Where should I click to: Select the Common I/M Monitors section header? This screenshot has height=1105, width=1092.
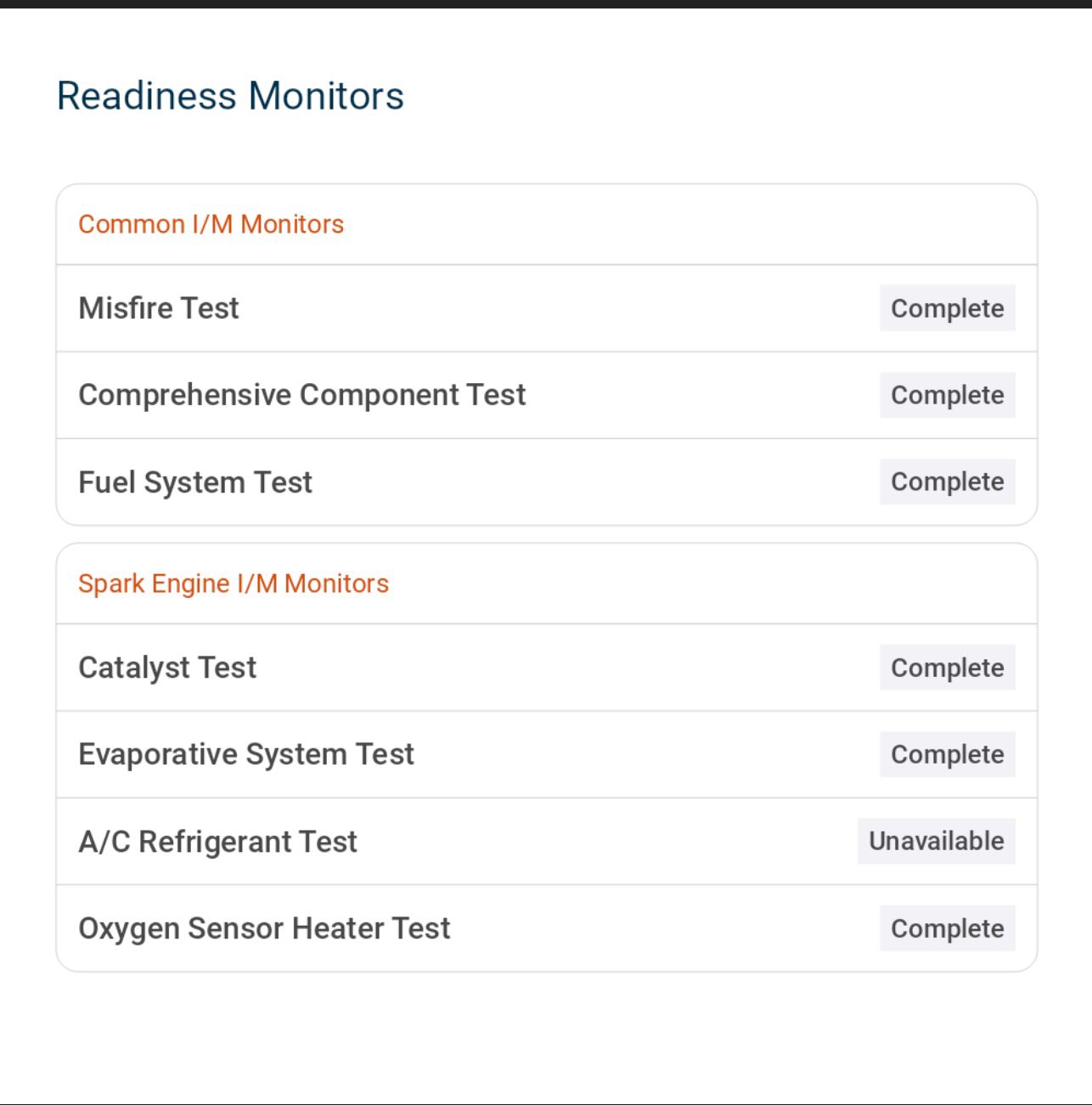point(211,224)
